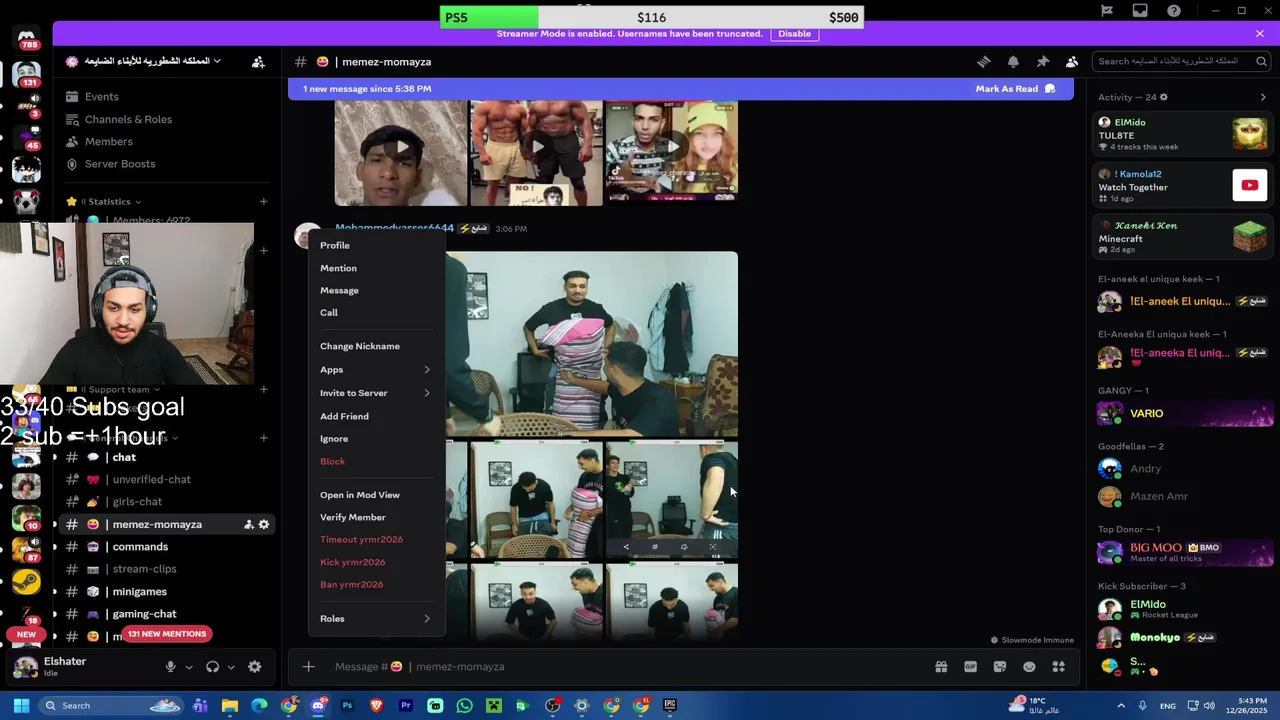Toggle headphones deafen
1280x720 pixels.
212,667
